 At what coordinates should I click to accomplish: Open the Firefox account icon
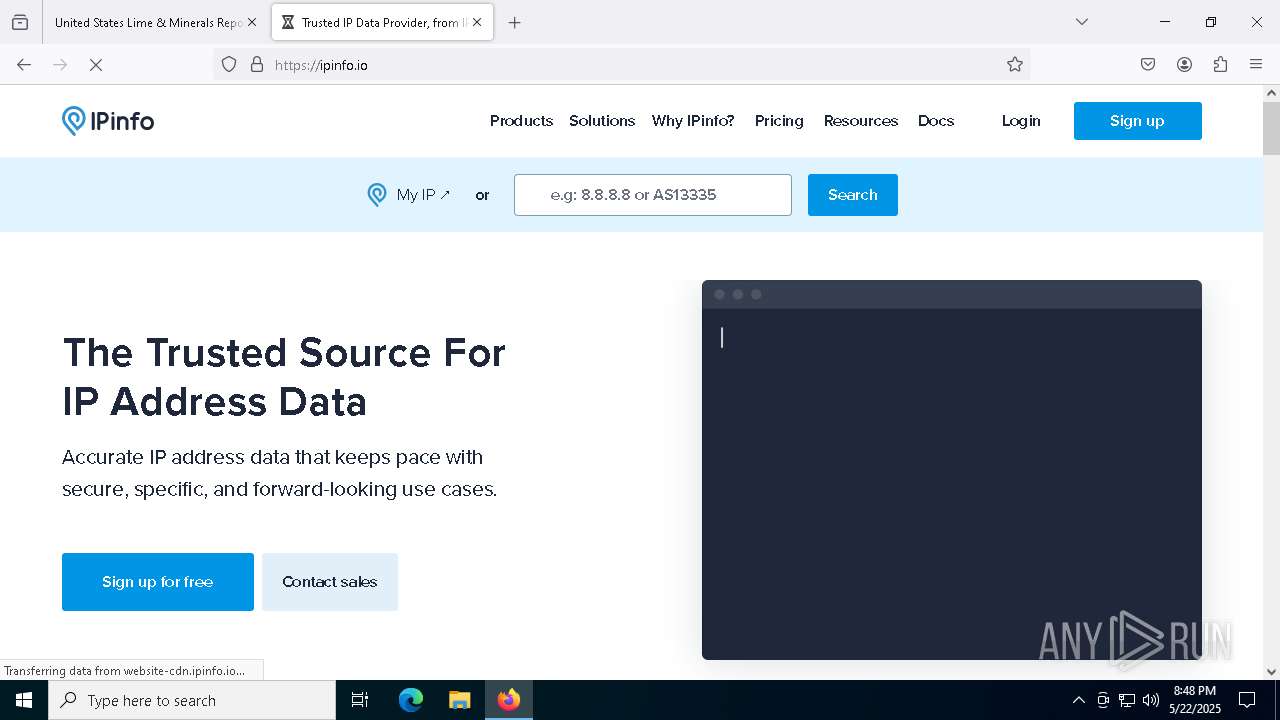click(x=1184, y=65)
